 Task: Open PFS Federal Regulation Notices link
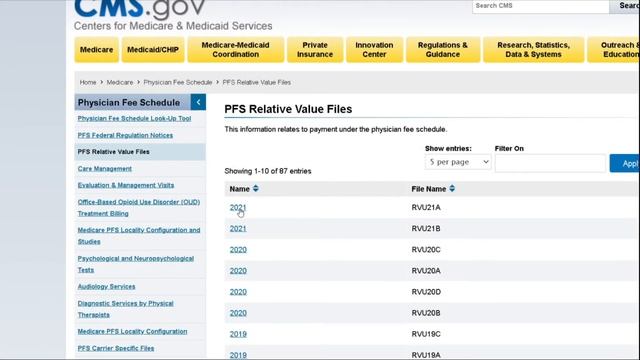[125, 135]
